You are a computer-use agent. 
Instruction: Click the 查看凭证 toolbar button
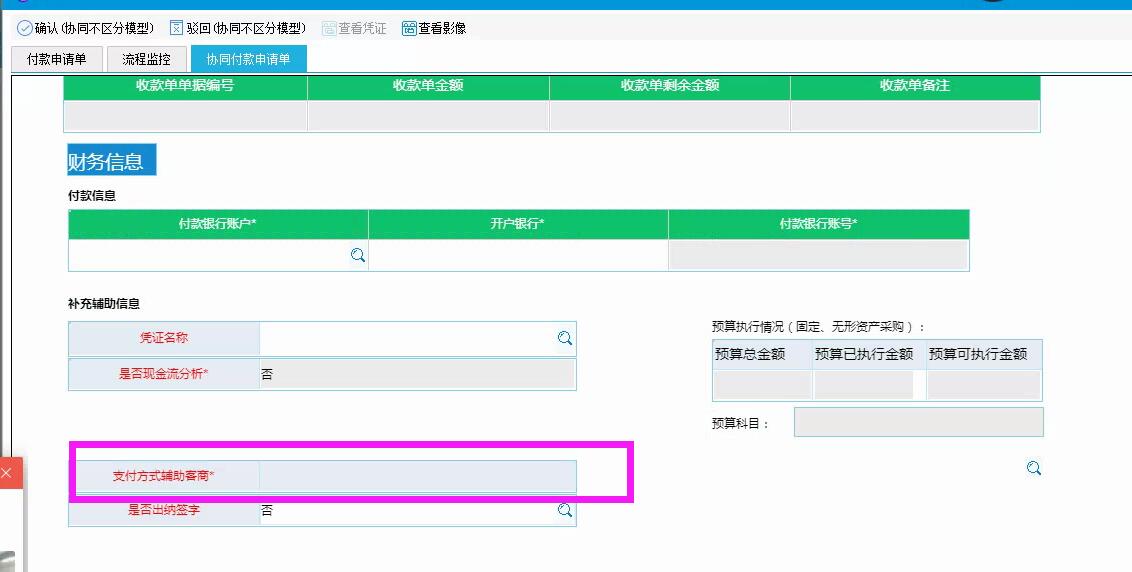pyautogui.click(x=354, y=28)
